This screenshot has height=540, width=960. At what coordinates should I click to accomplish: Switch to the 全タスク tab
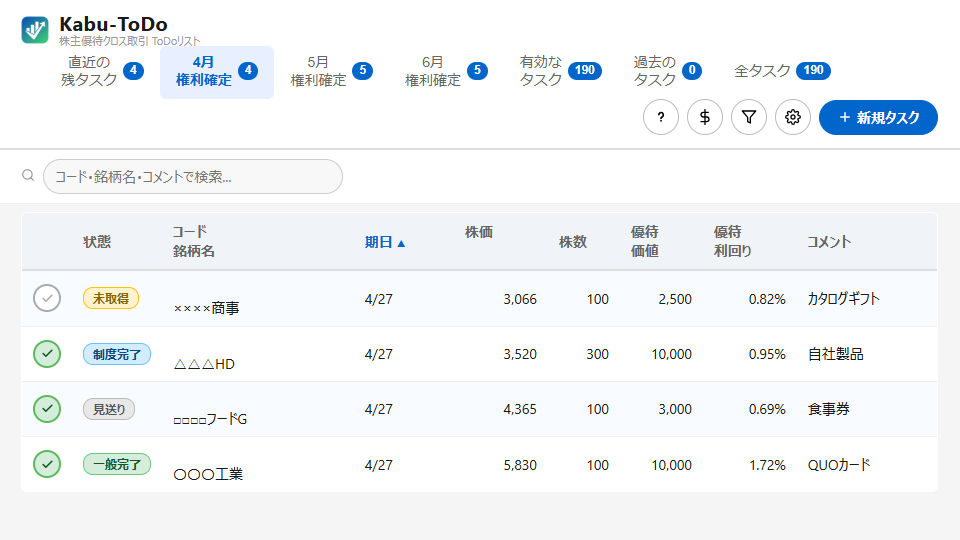(x=781, y=71)
